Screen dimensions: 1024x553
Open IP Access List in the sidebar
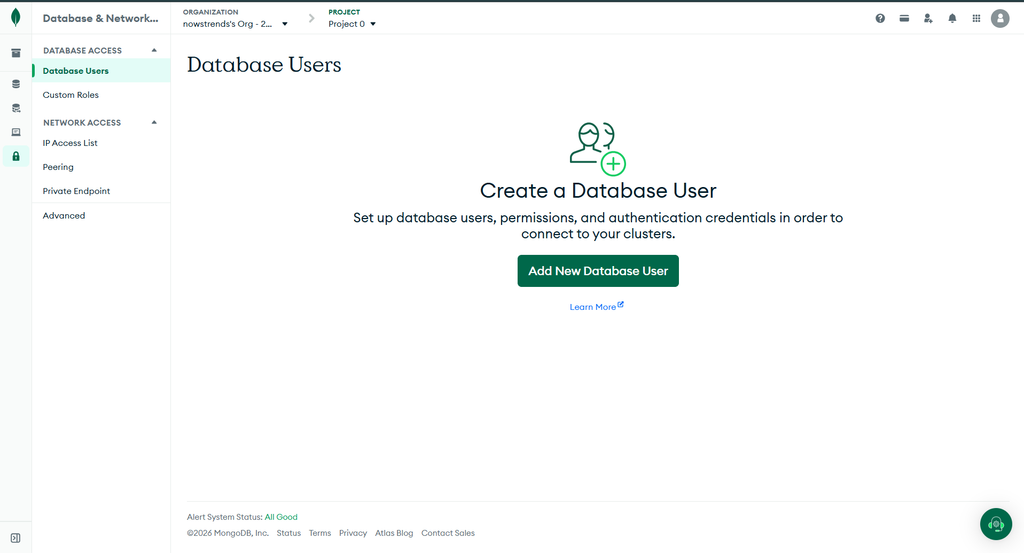(70, 143)
